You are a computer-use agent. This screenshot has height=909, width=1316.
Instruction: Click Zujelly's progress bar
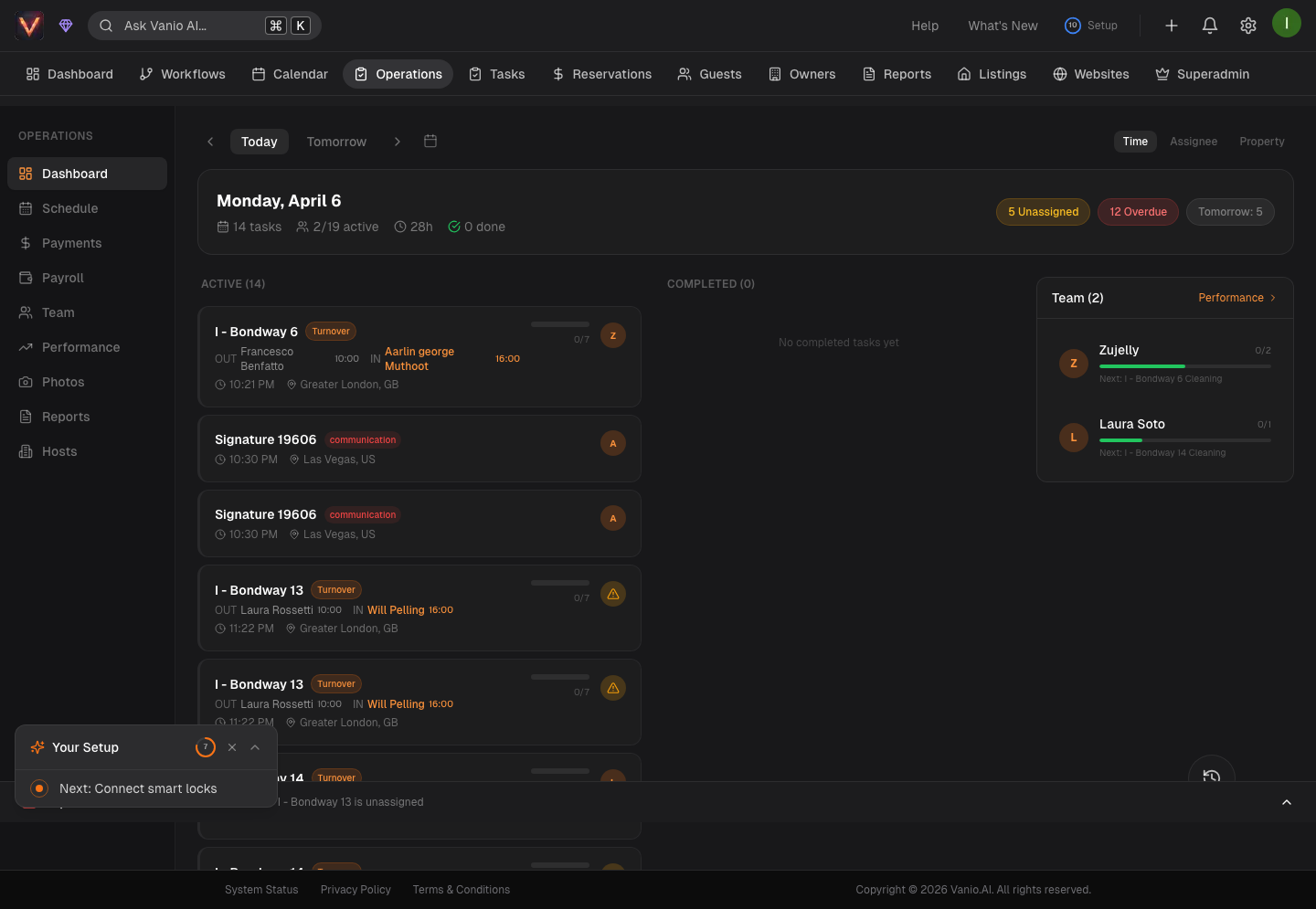coord(1184,366)
